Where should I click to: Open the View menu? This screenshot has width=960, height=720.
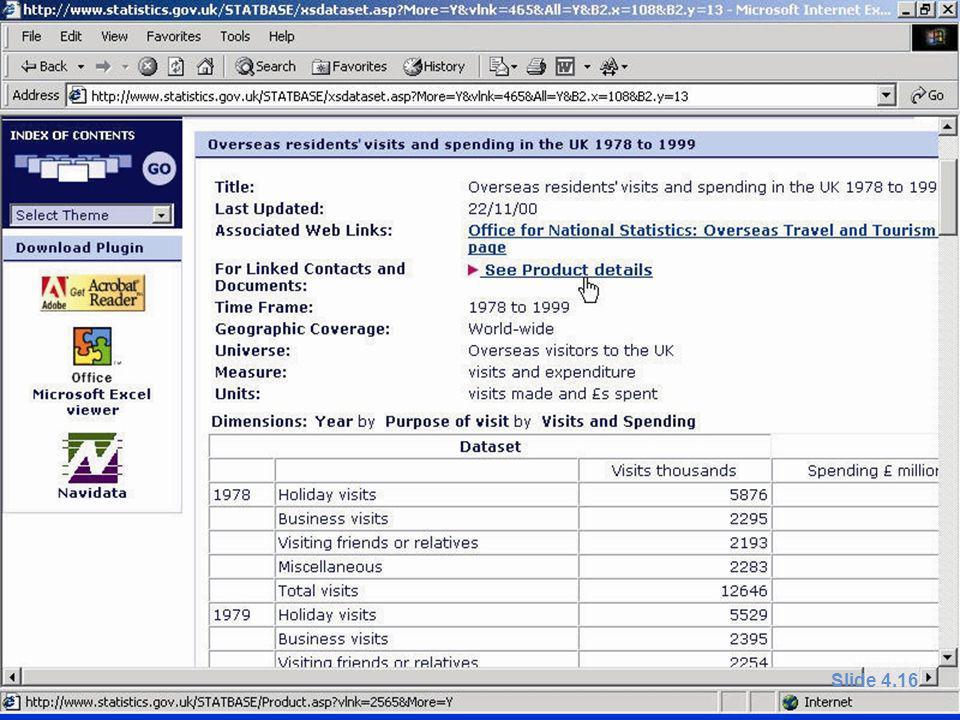pos(114,37)
